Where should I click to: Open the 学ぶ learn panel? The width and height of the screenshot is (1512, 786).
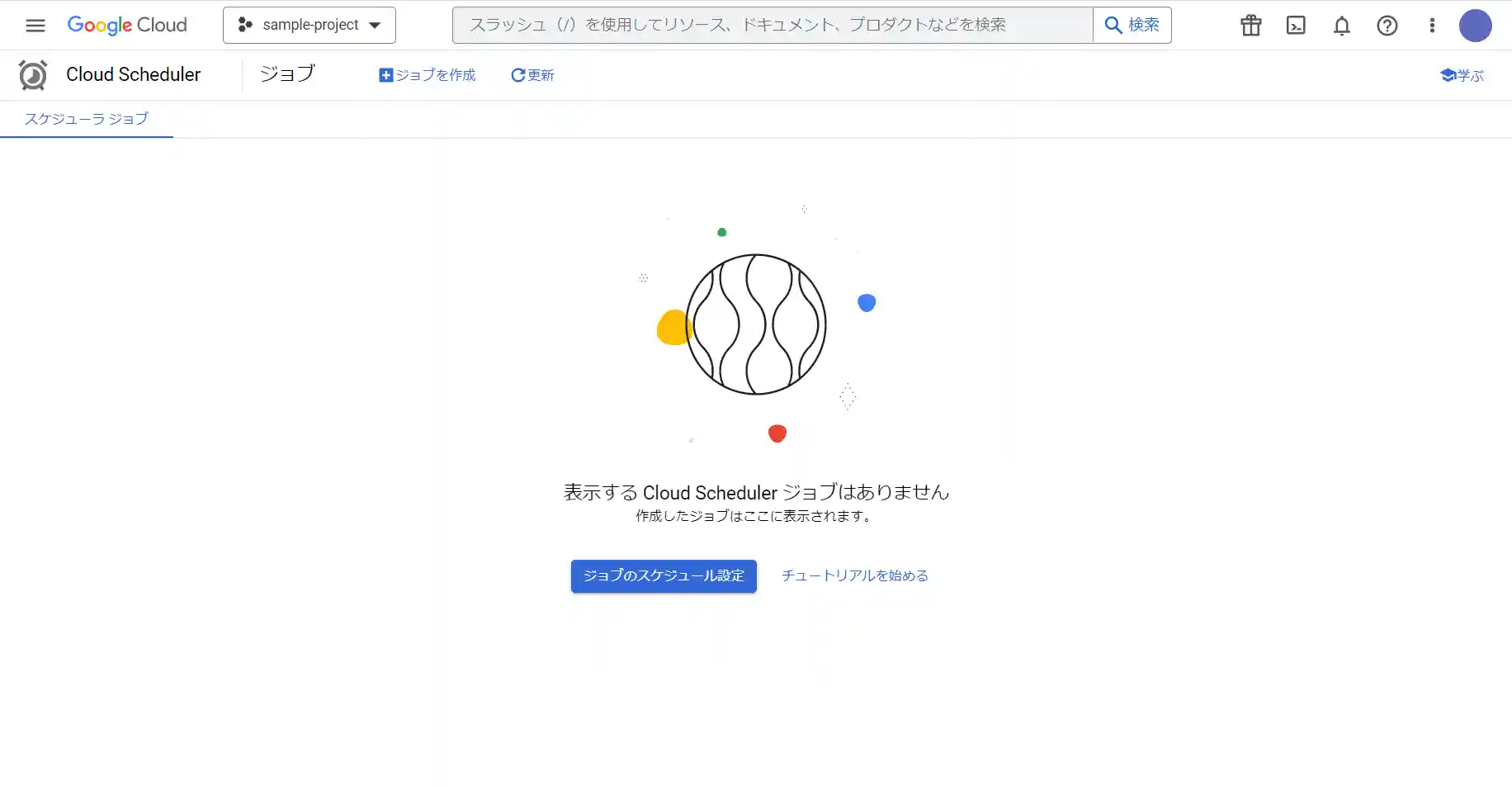pyautogui.click(x=1462, y=75)
